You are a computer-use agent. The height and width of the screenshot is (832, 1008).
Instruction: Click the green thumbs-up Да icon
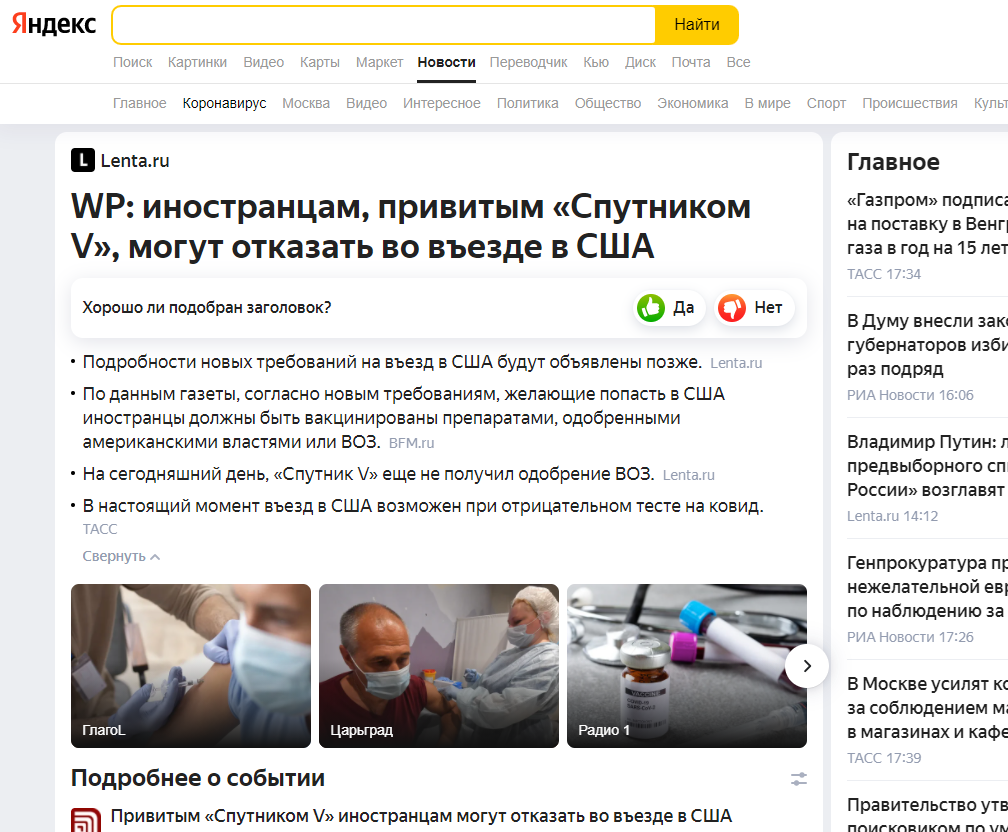pos(651,308)
